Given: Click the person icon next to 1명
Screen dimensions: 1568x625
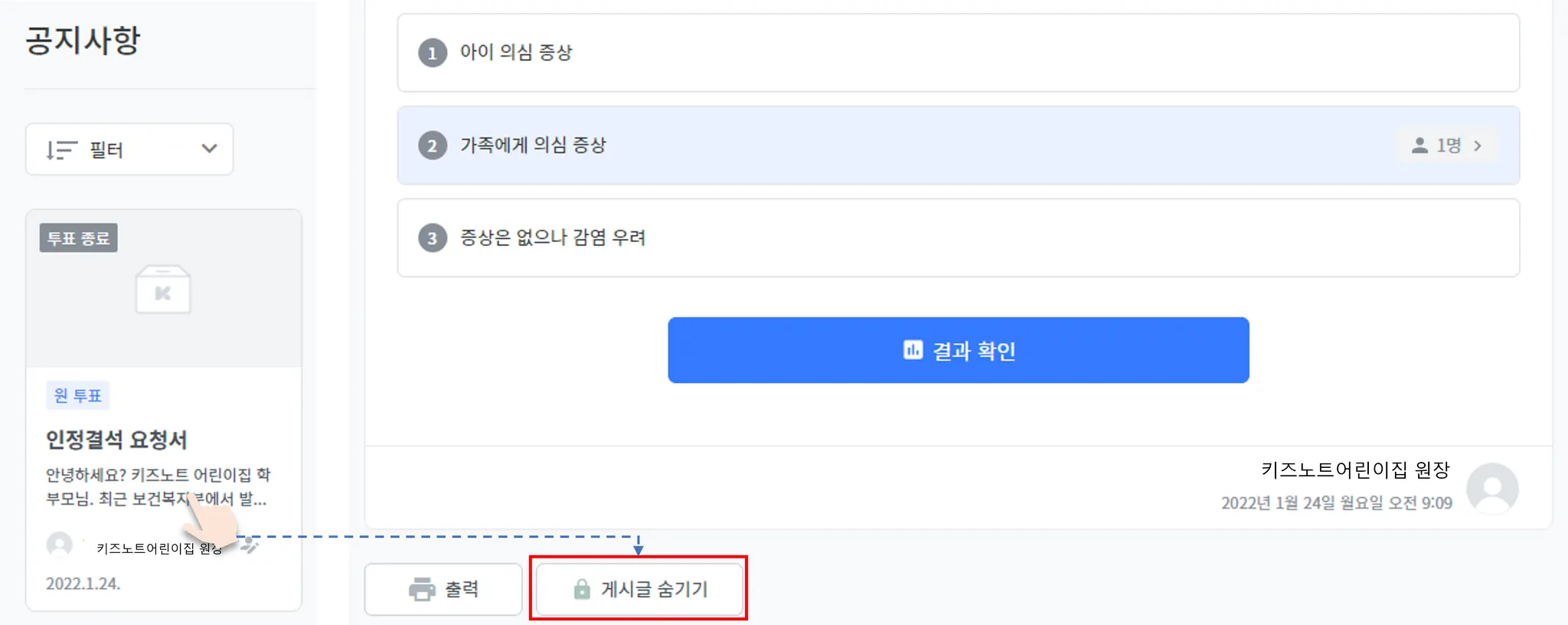Looking at the screenshot, I should coord(1419,146).
